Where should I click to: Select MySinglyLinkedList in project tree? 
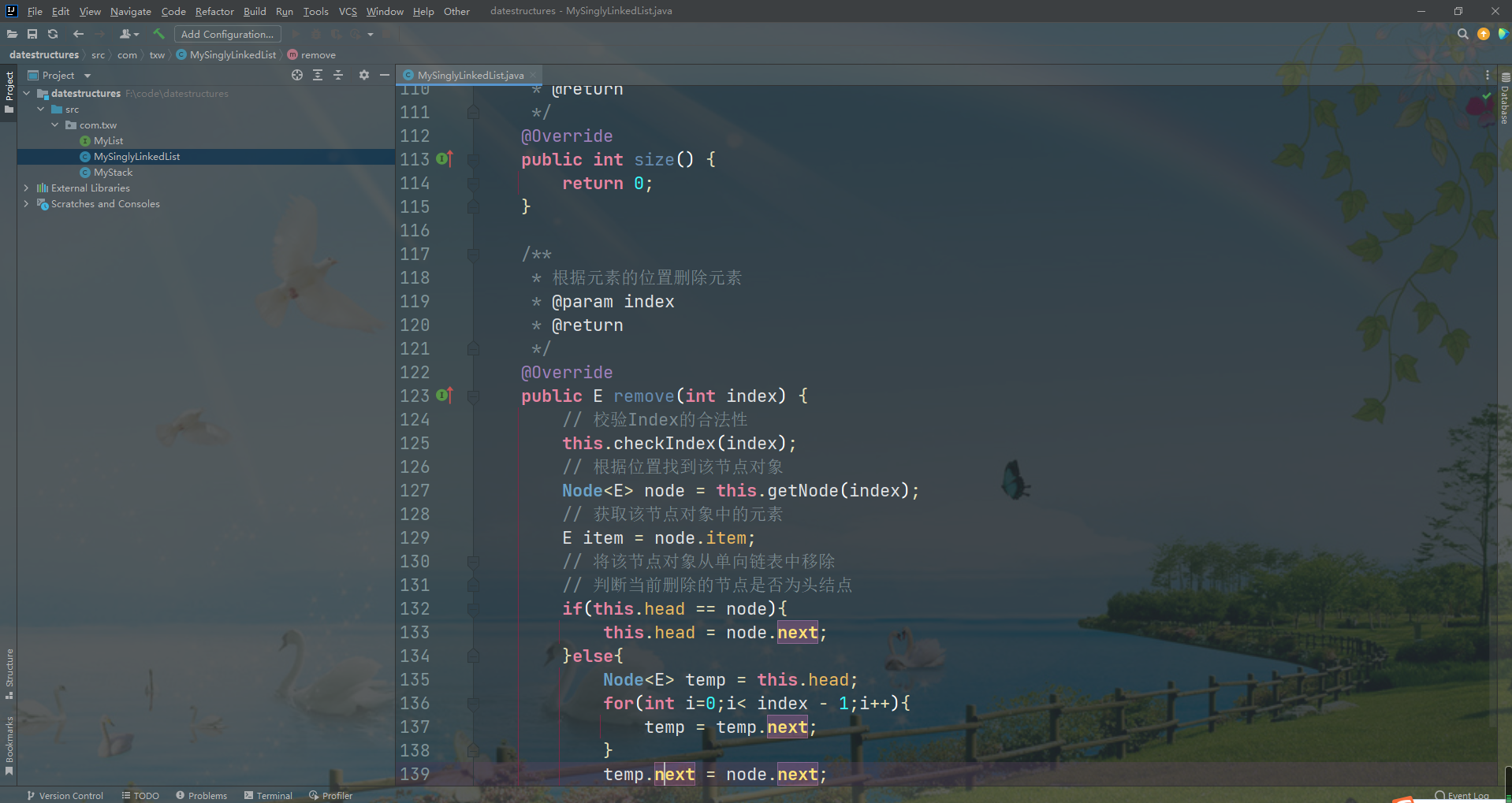136,156
